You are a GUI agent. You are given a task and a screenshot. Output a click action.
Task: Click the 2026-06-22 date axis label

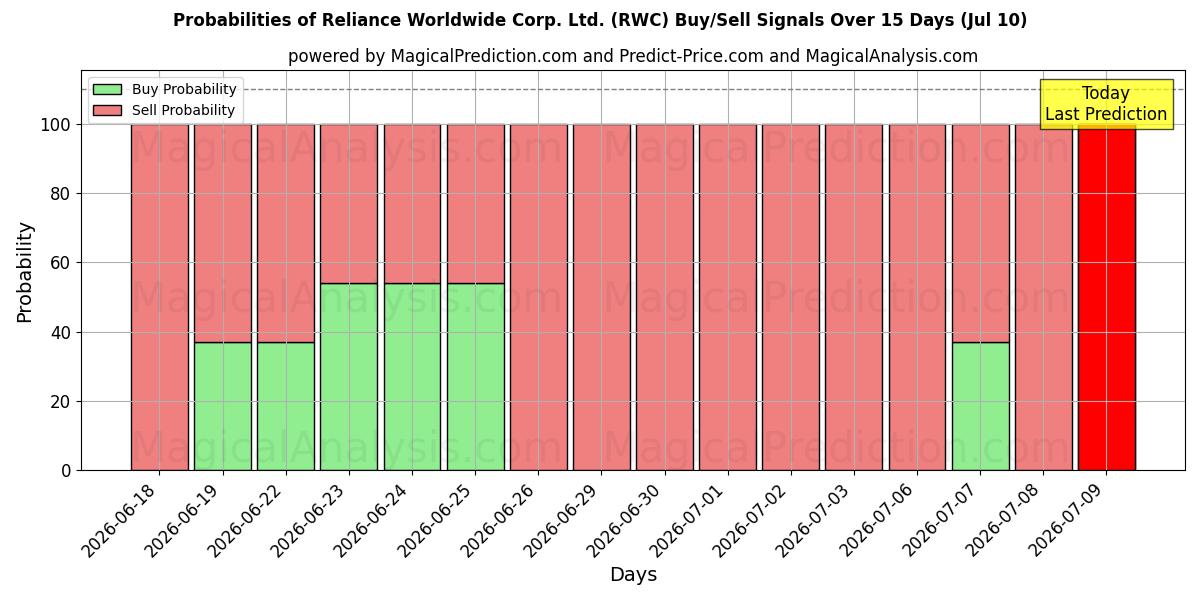pos(248,518)
